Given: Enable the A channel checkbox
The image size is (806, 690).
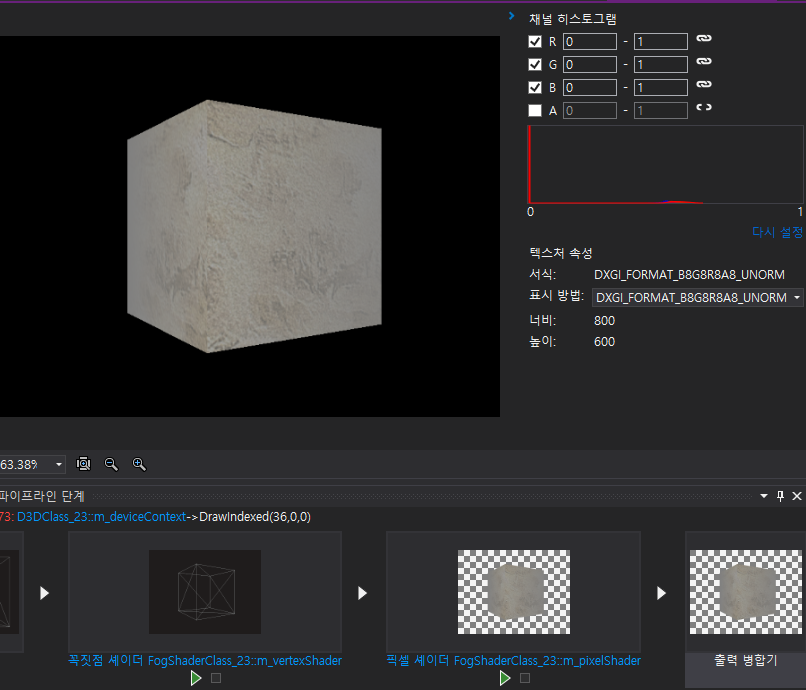Looking at the screenshot, I should pyautogui.click(x=535, y=111).
